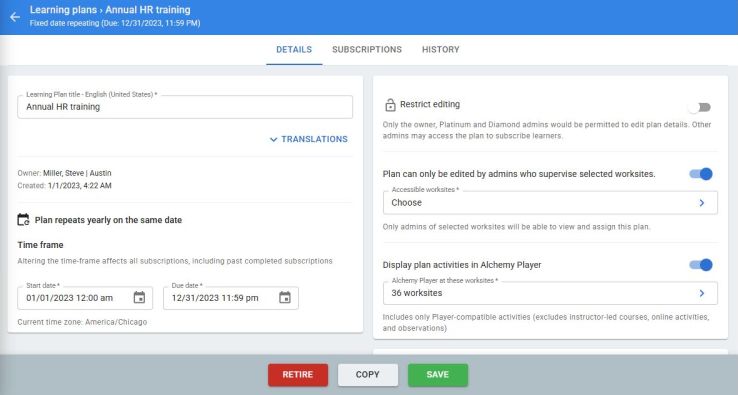This screenshot has height=395, width=738.
Task: Click the owner name Miller, Steve | Austin
Action: (77, 173)
